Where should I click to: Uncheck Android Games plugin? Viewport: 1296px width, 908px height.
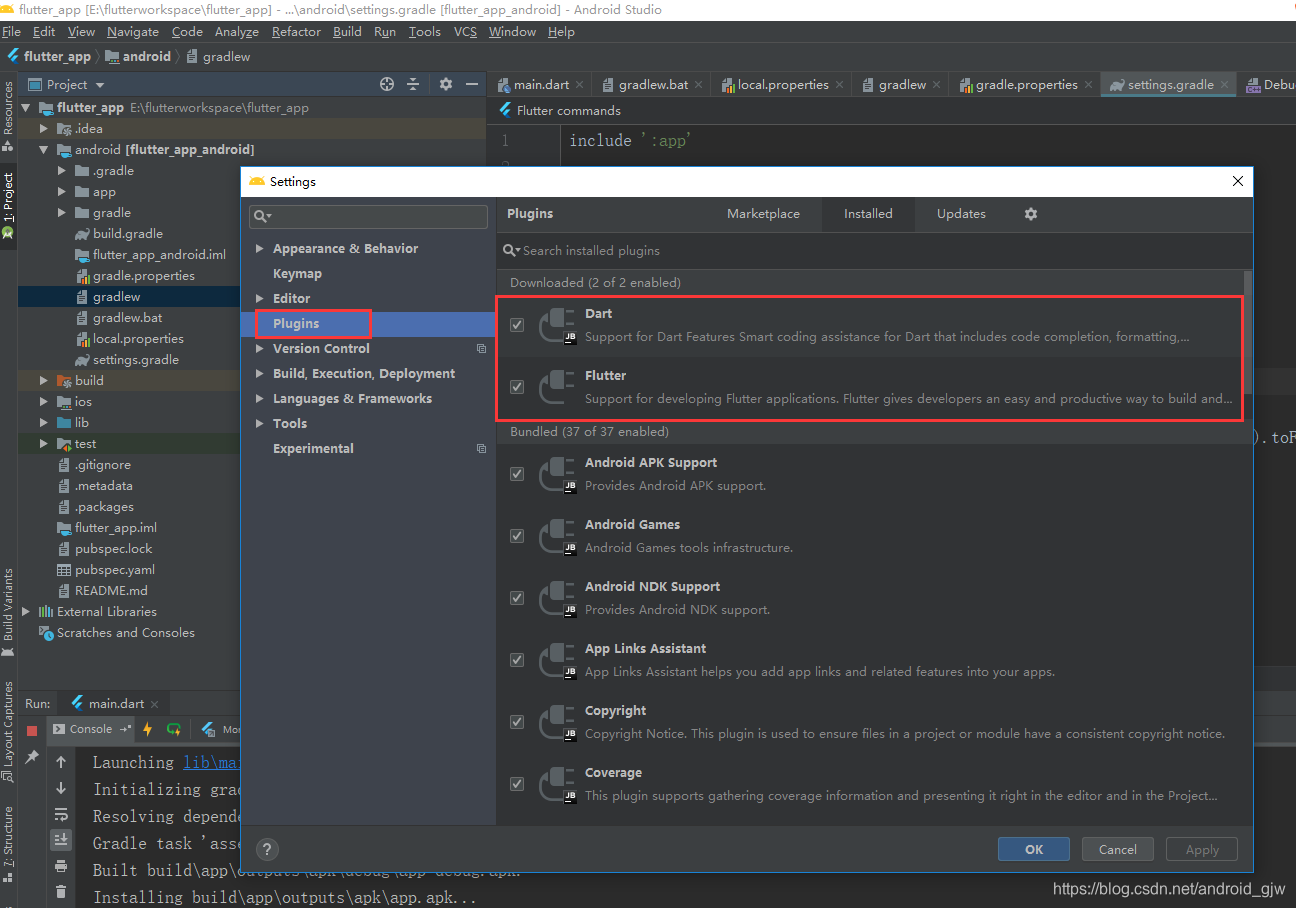point(517,536)
